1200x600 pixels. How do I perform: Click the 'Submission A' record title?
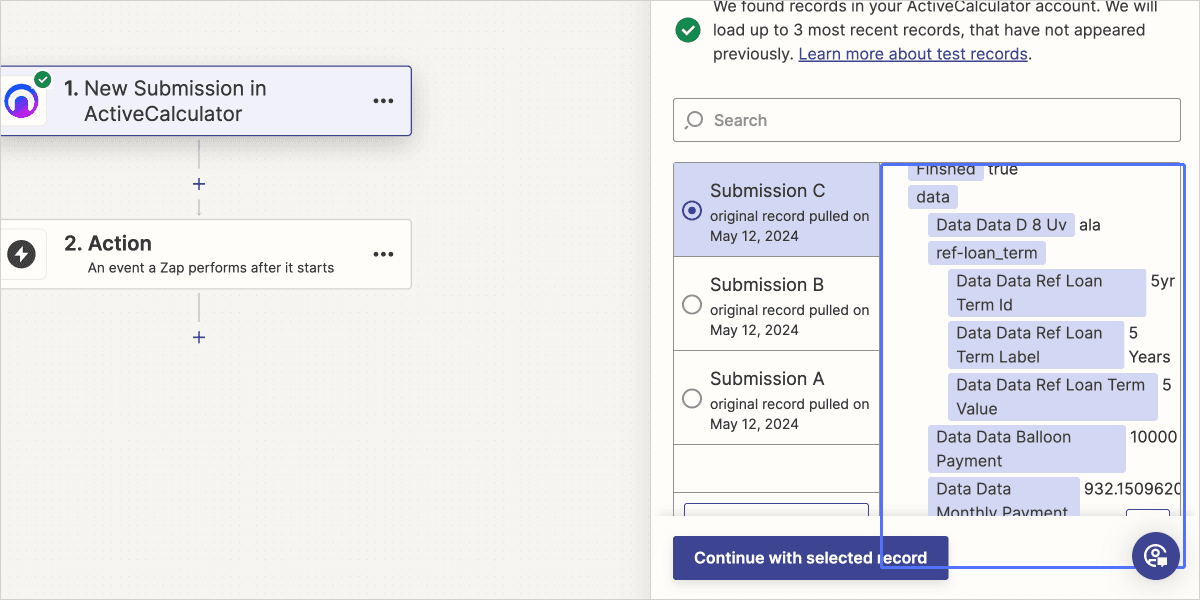pyautogui.click(x=767, y=379)
